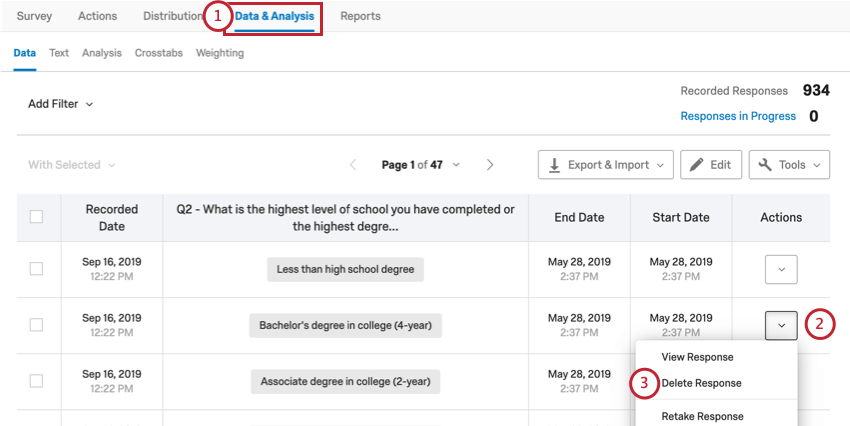Open the Crosstabs sub-tab
This screenshot has height=426, width=850.
point(159,53)
